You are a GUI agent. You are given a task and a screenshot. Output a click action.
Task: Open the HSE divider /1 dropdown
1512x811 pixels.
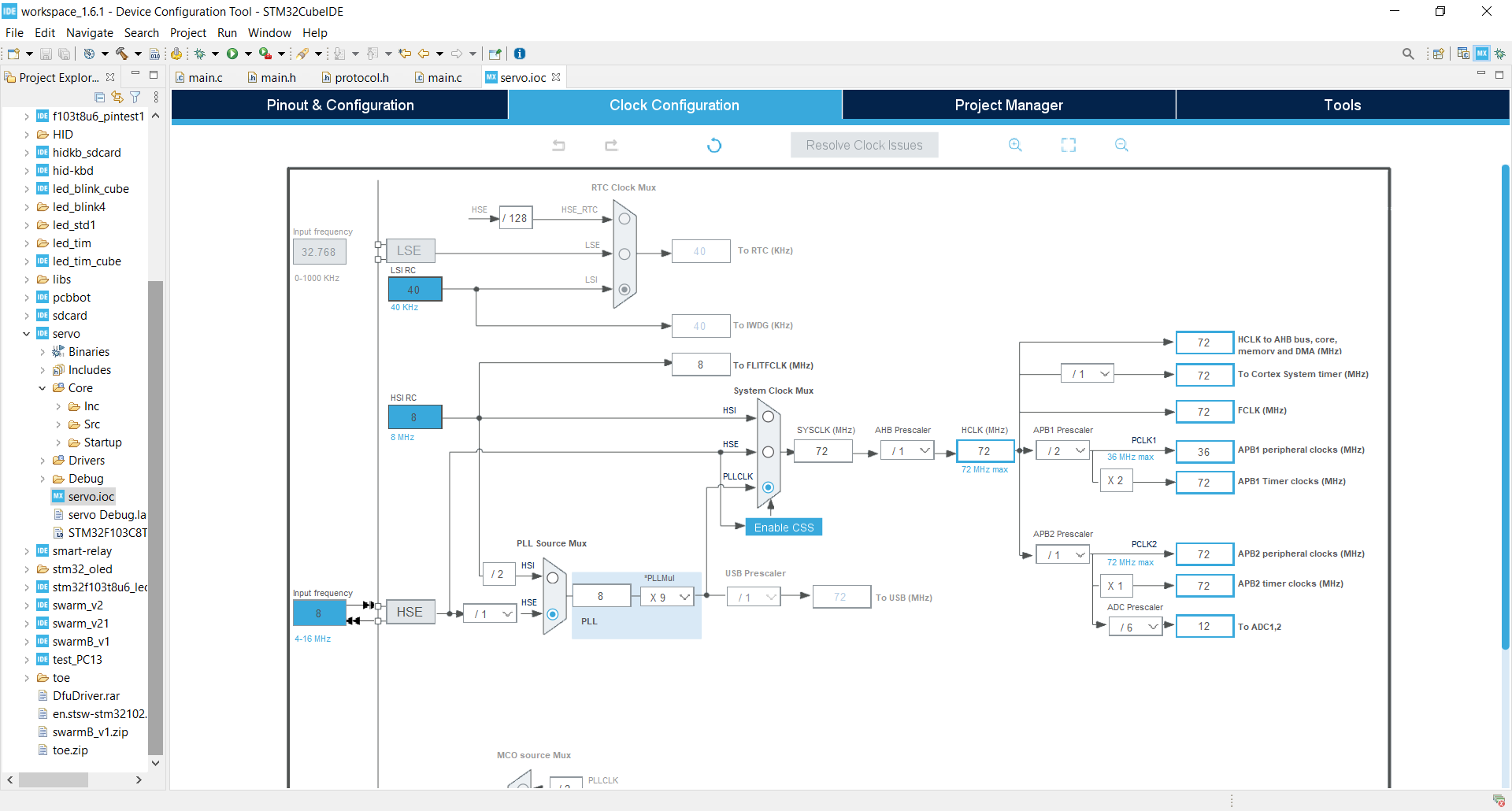coord(491,614)
